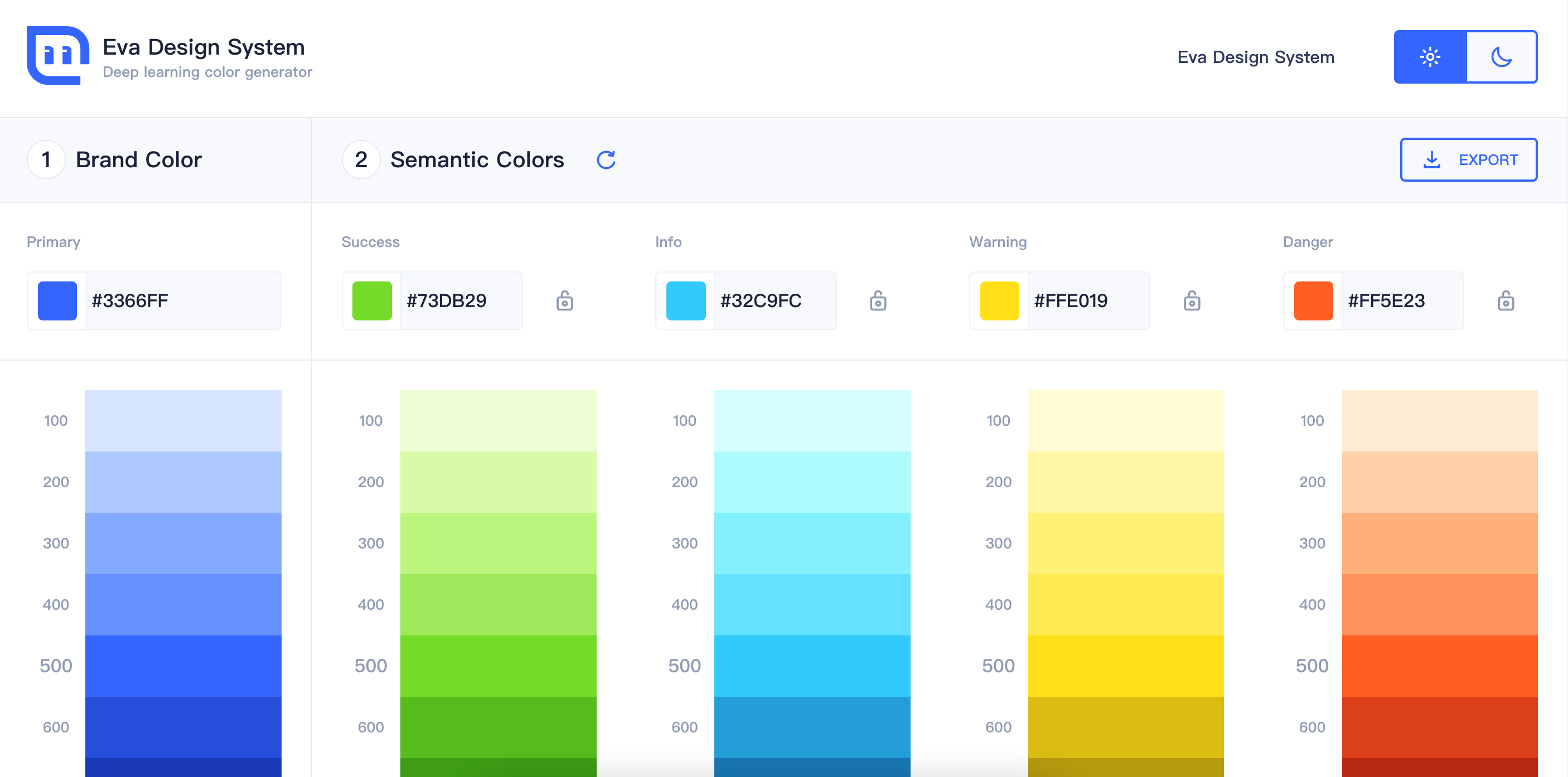1568x777 pixels.
Task: Open the Warning yellow color swatch picker
Action: [x=999, y=300]
